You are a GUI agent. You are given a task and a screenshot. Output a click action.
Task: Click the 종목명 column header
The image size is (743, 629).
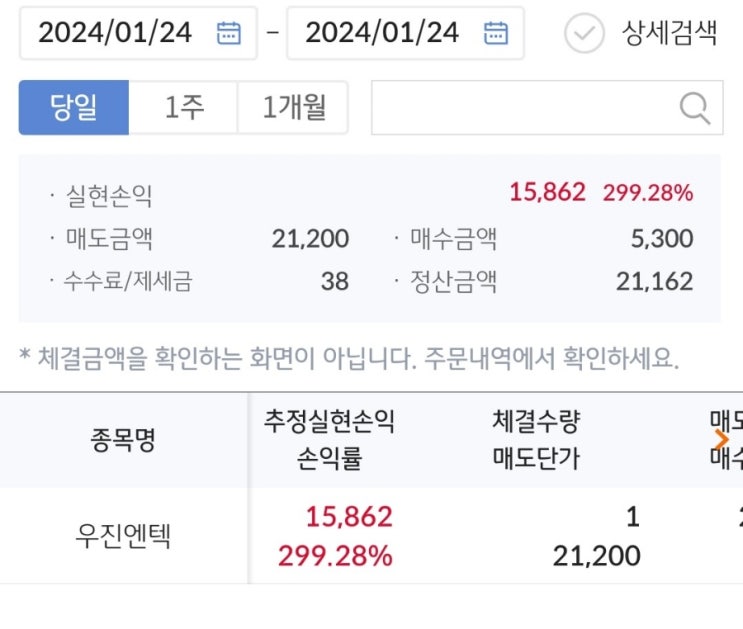click(123, 440)
